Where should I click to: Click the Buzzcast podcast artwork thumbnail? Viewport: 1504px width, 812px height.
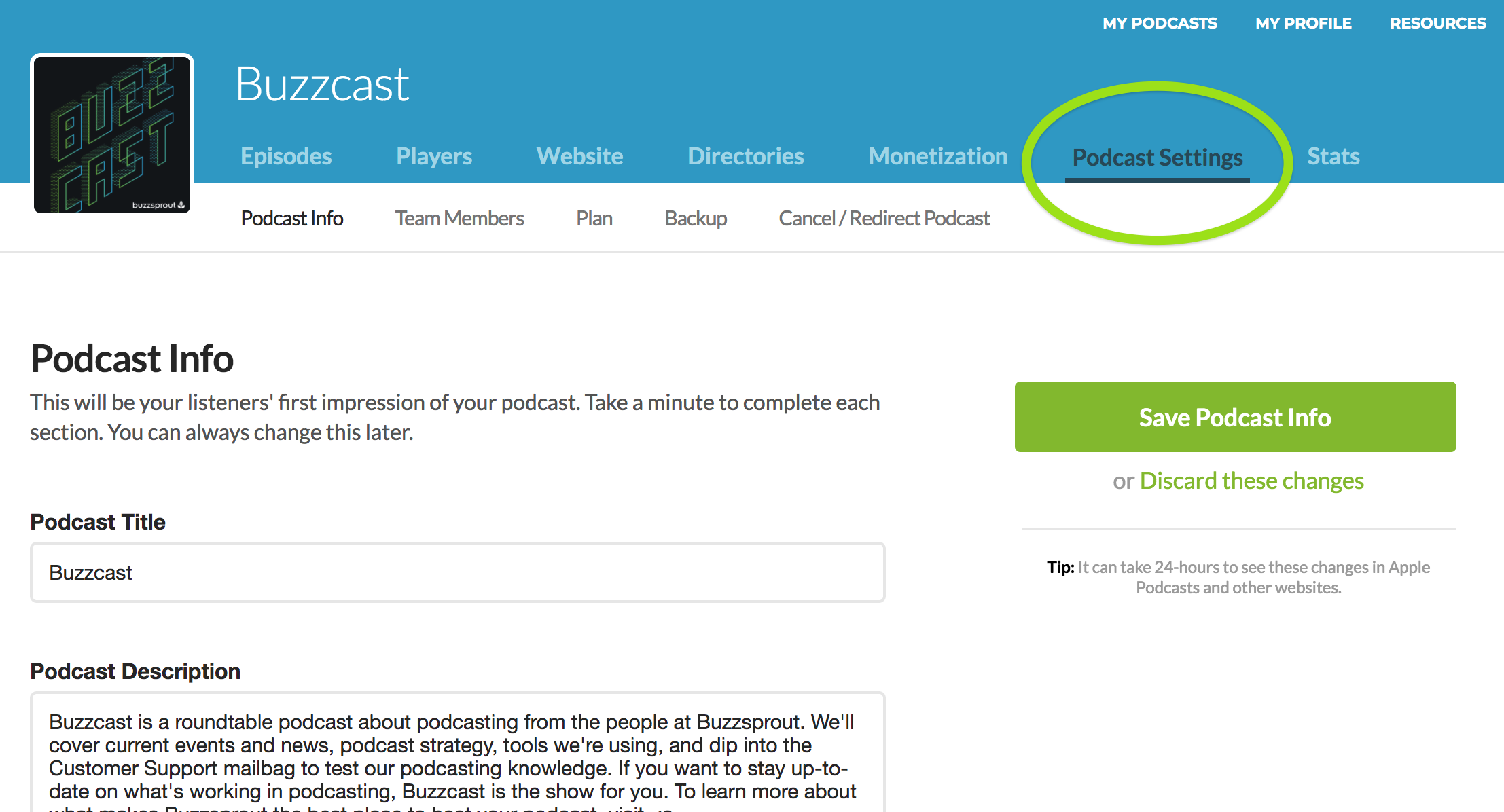point(112,134)
